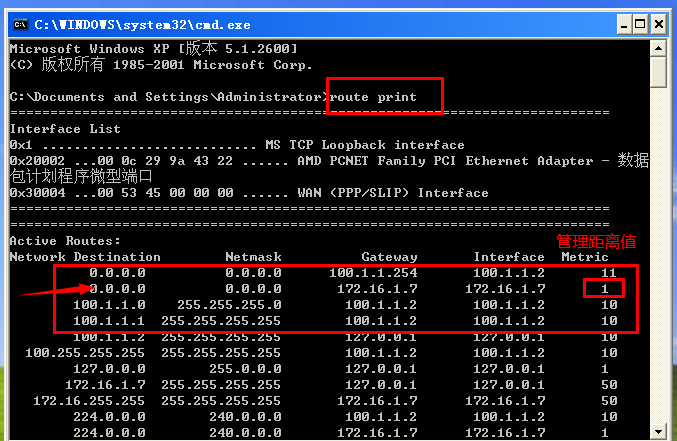The width and height of the screenshot is (677, 441).
Task: Close the cmd.exe window
Action: pos(658,24)
